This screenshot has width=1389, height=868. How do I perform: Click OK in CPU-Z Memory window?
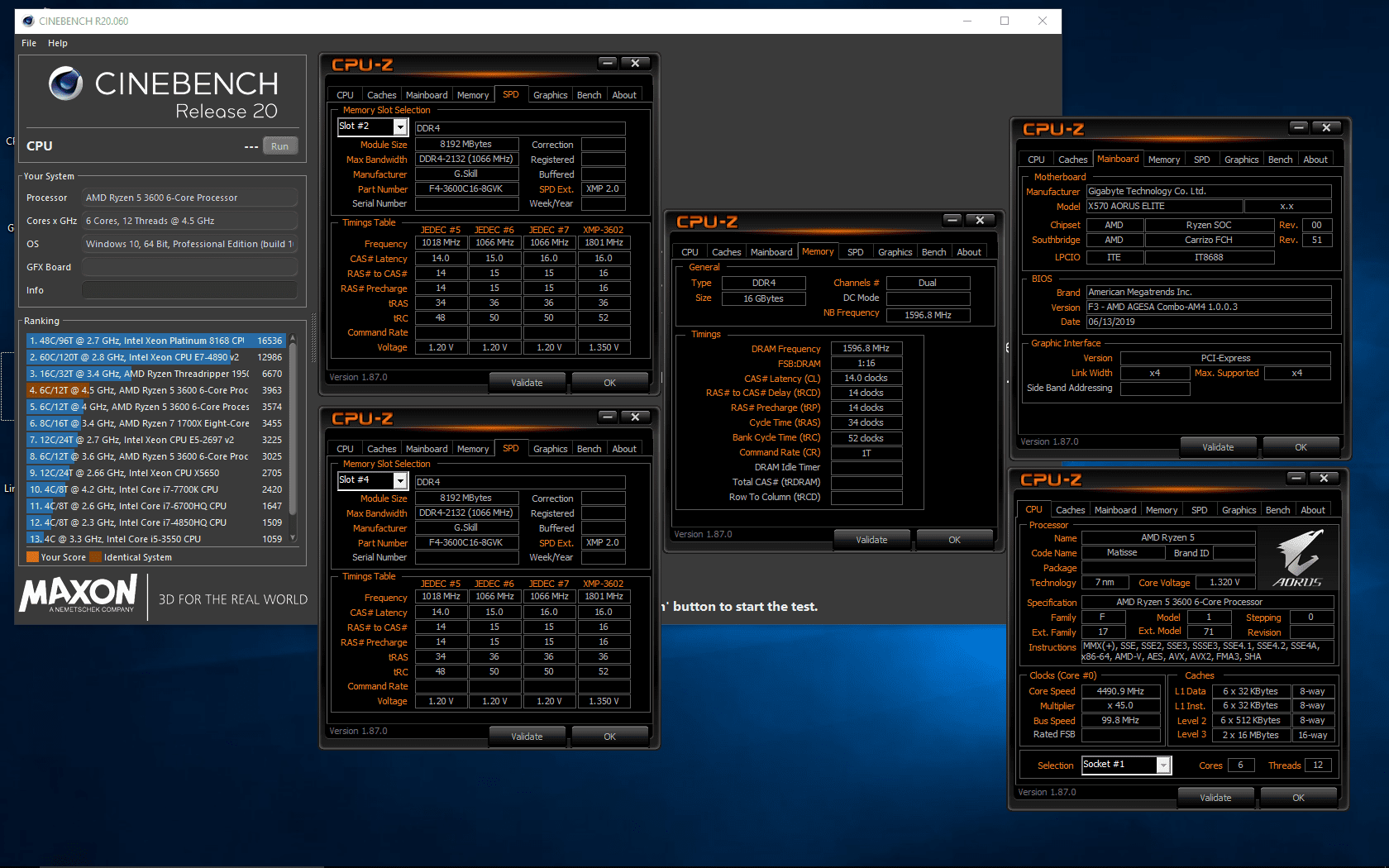[x=954, y=540]
